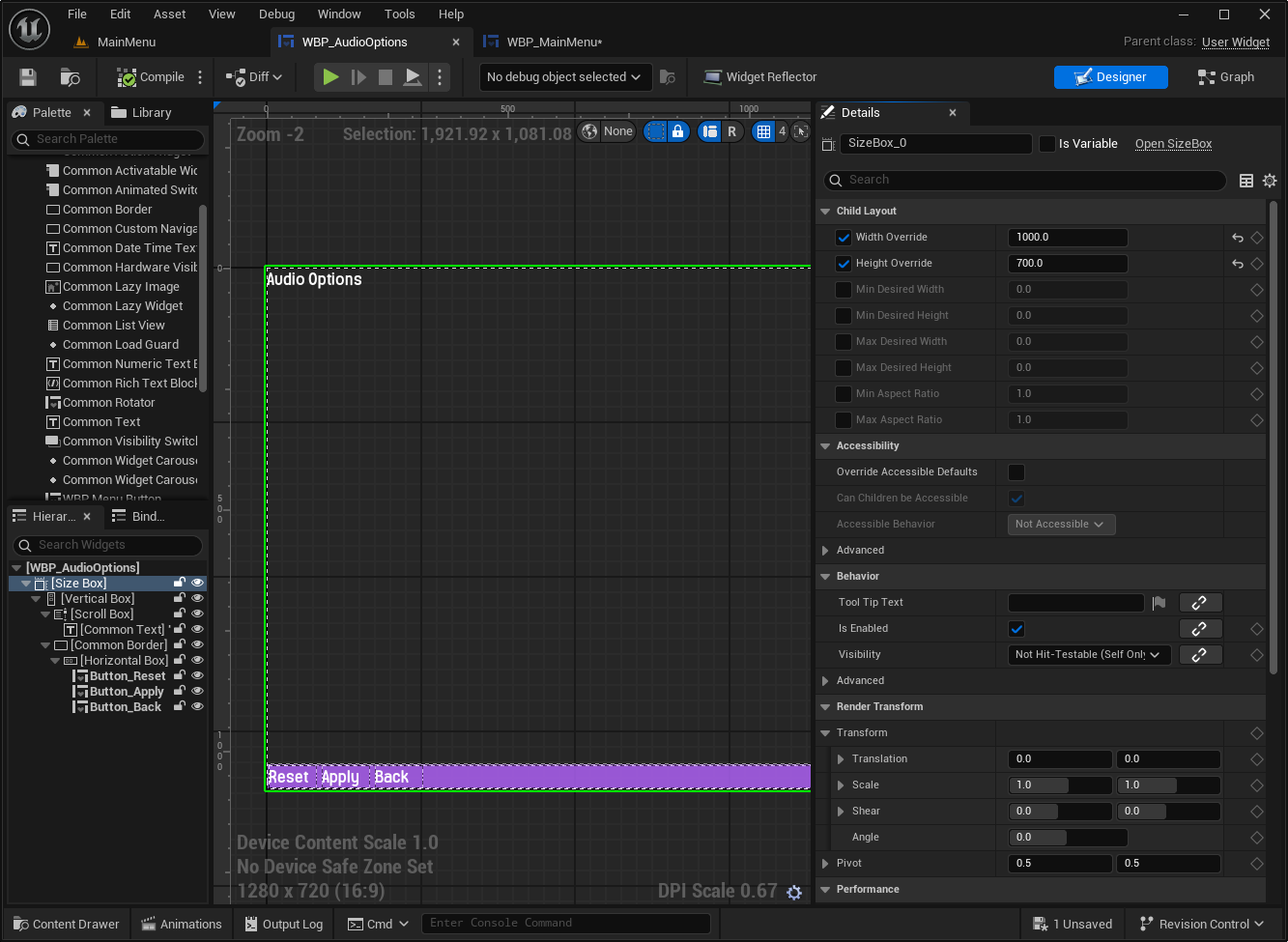Click the Save asset floppy disk icon

point(28,77)
